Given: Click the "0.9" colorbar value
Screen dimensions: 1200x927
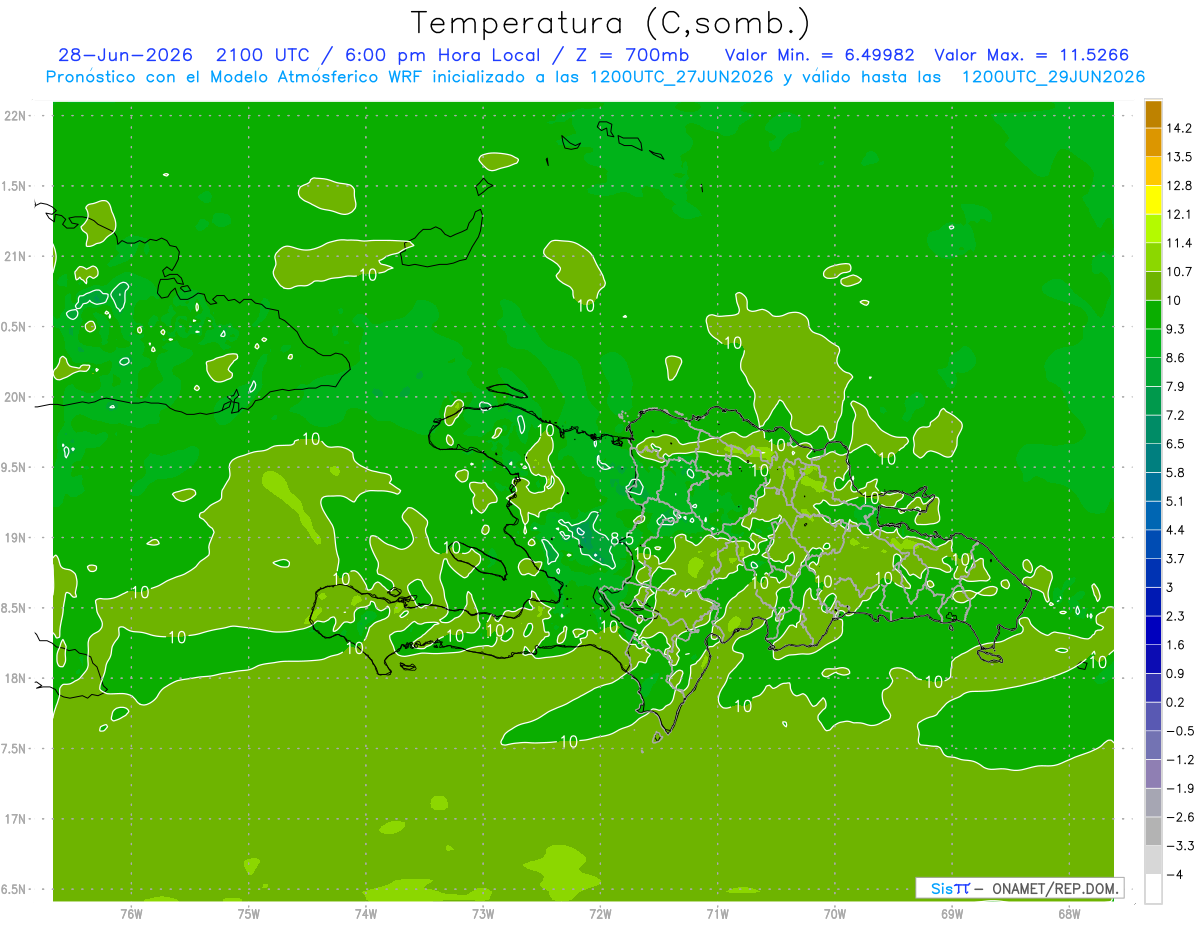Looking at the screenshot, I should click(x=1175, y=673).
